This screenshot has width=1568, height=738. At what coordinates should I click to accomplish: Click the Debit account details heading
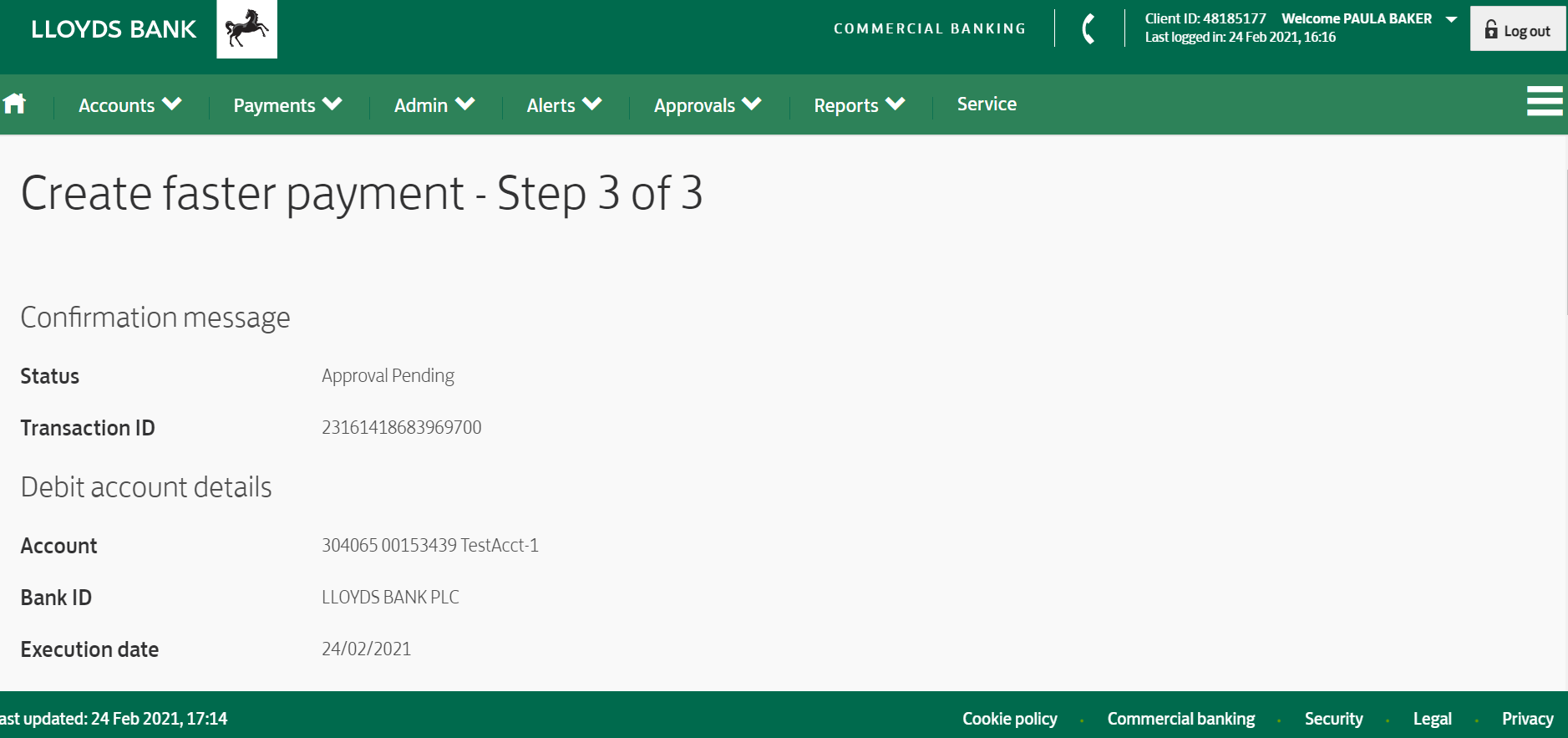point(146,486)
